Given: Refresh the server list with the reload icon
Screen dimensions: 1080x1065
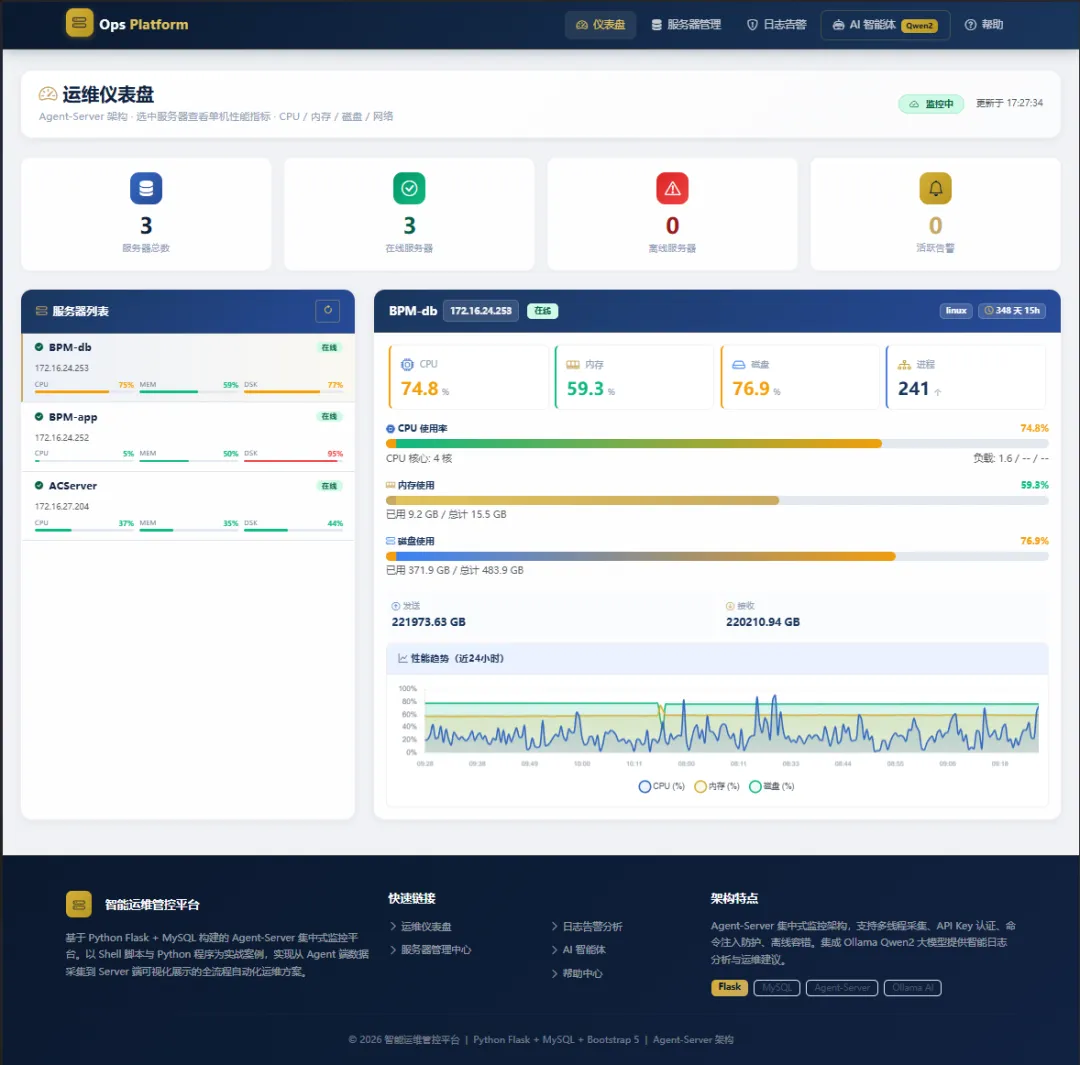Looking at the screenshot, I should (328, 311).
